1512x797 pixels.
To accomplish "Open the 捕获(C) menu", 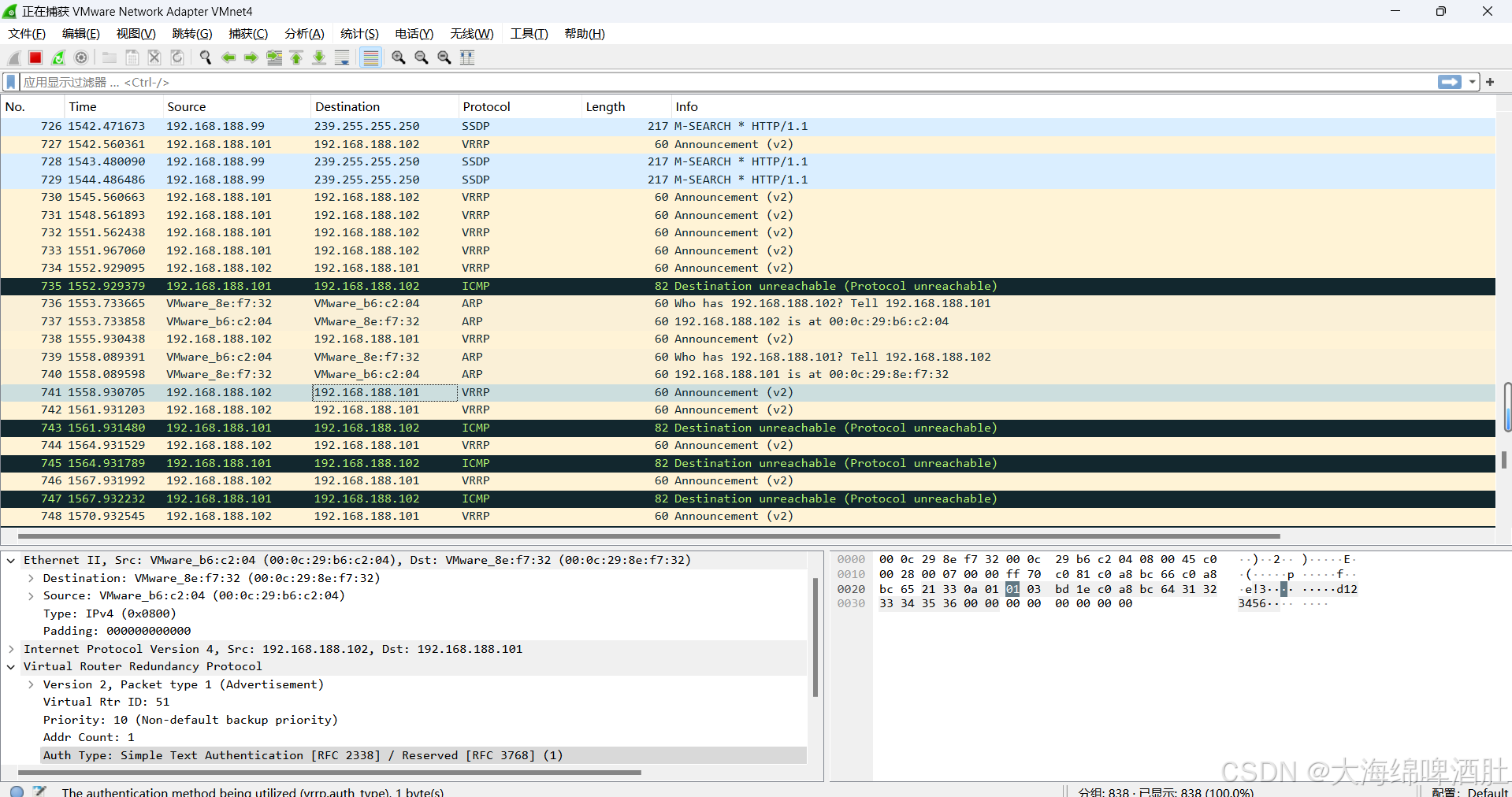I will pos(248,34).
